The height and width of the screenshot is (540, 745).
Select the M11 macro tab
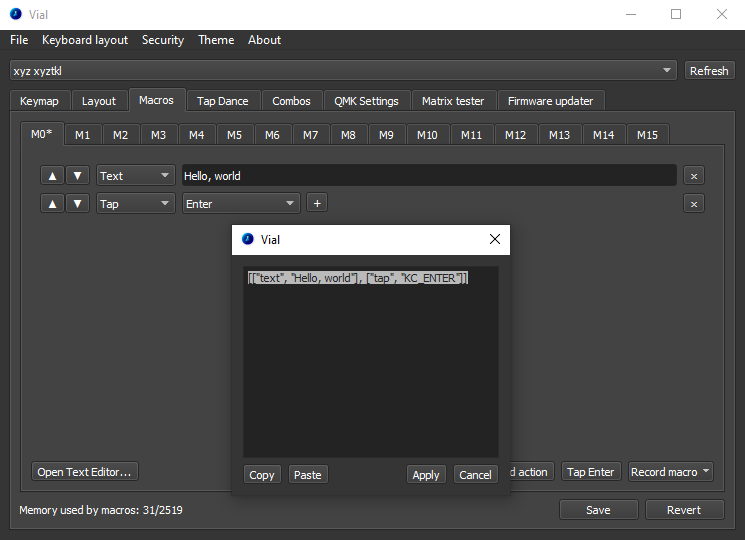tap(471, 135)
